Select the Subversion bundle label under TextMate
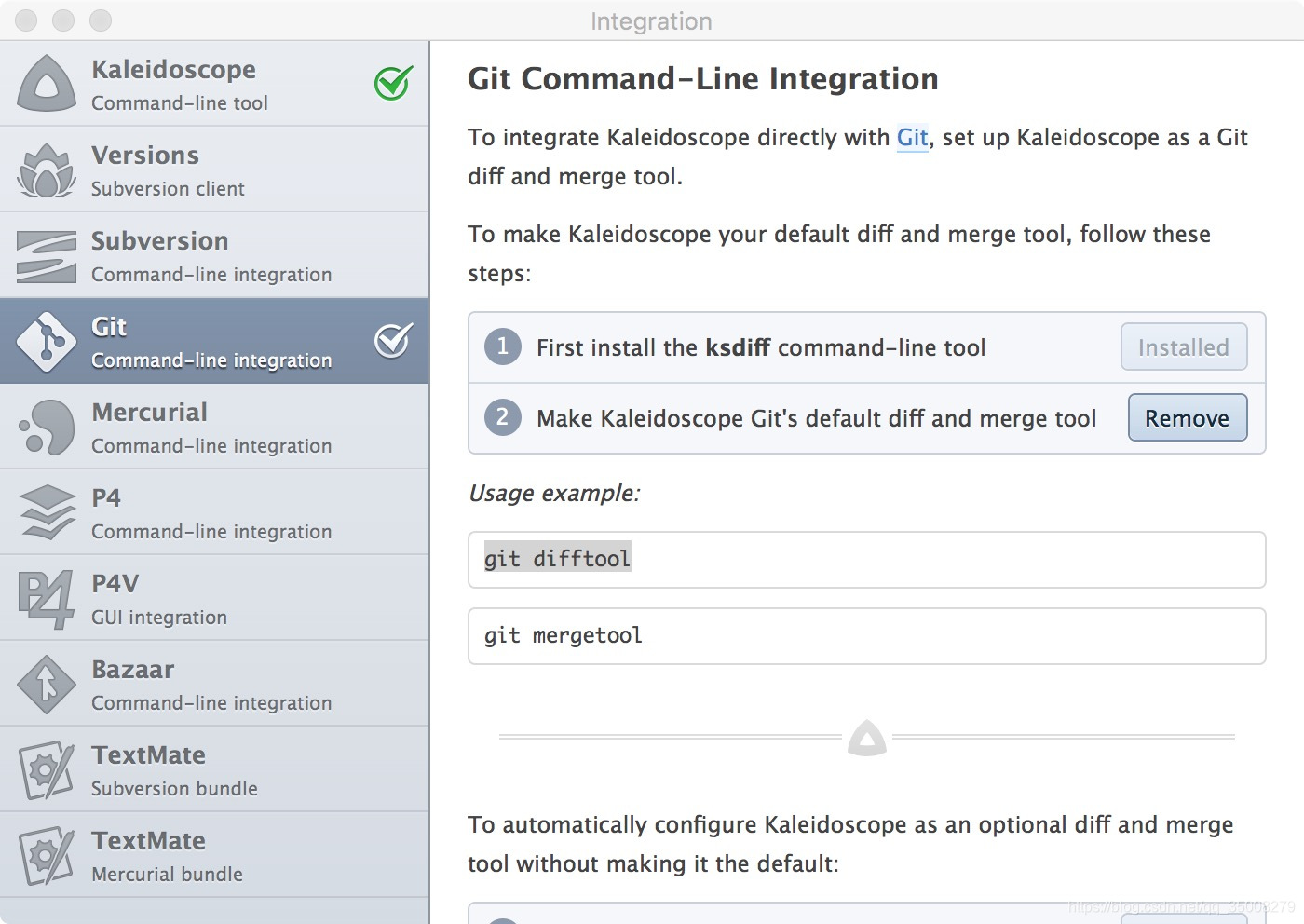 (174, 789)
